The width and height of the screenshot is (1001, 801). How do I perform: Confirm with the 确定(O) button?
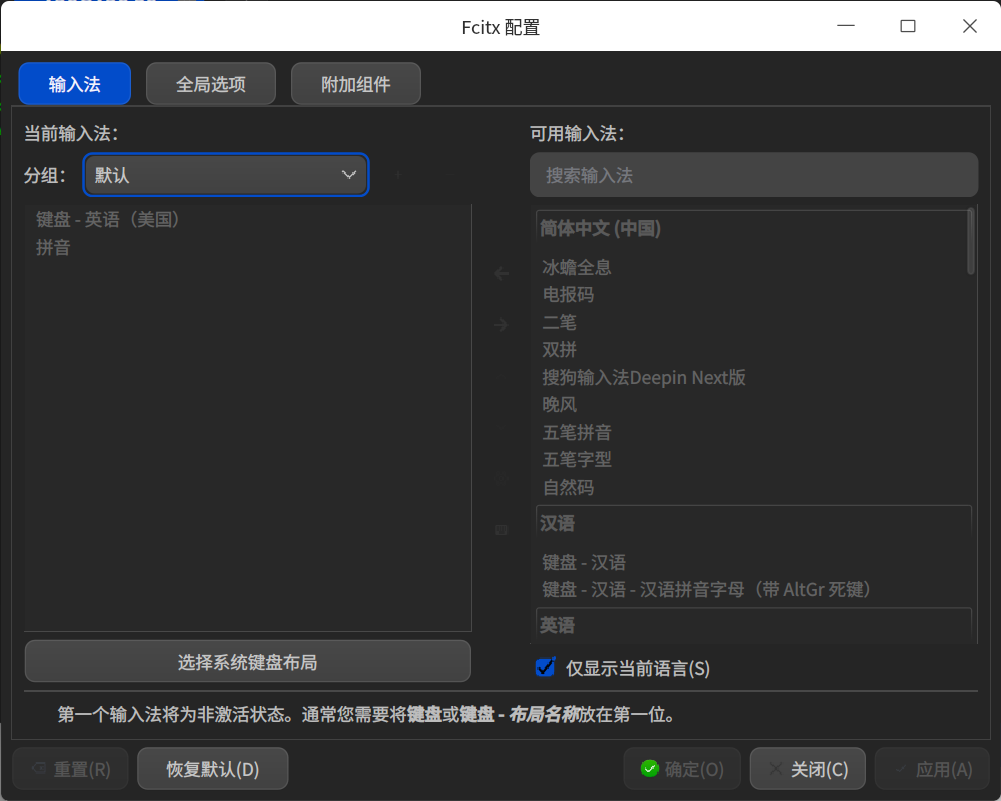tap(682, 769)
